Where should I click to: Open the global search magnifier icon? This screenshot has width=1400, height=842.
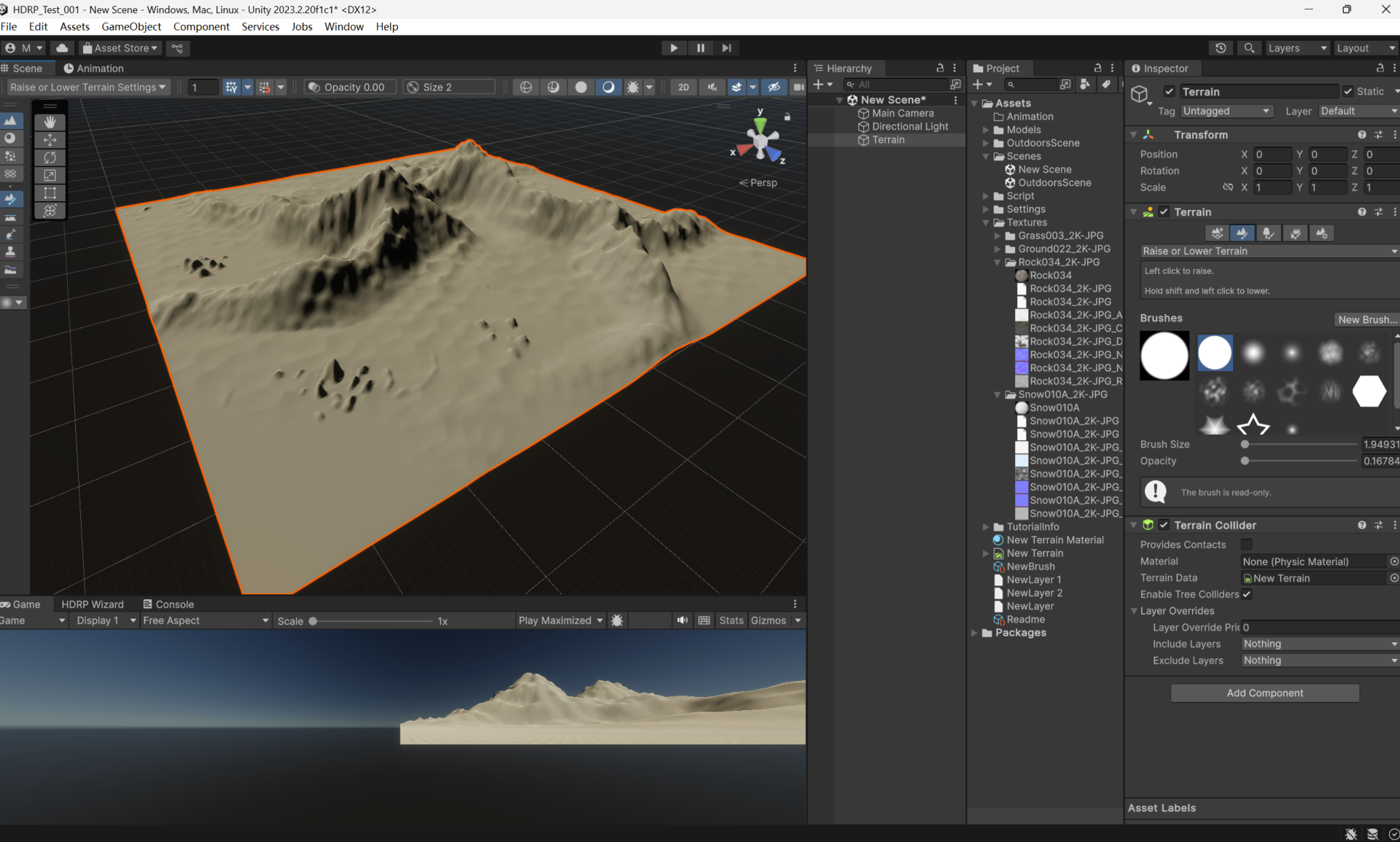pos(1249,48)
